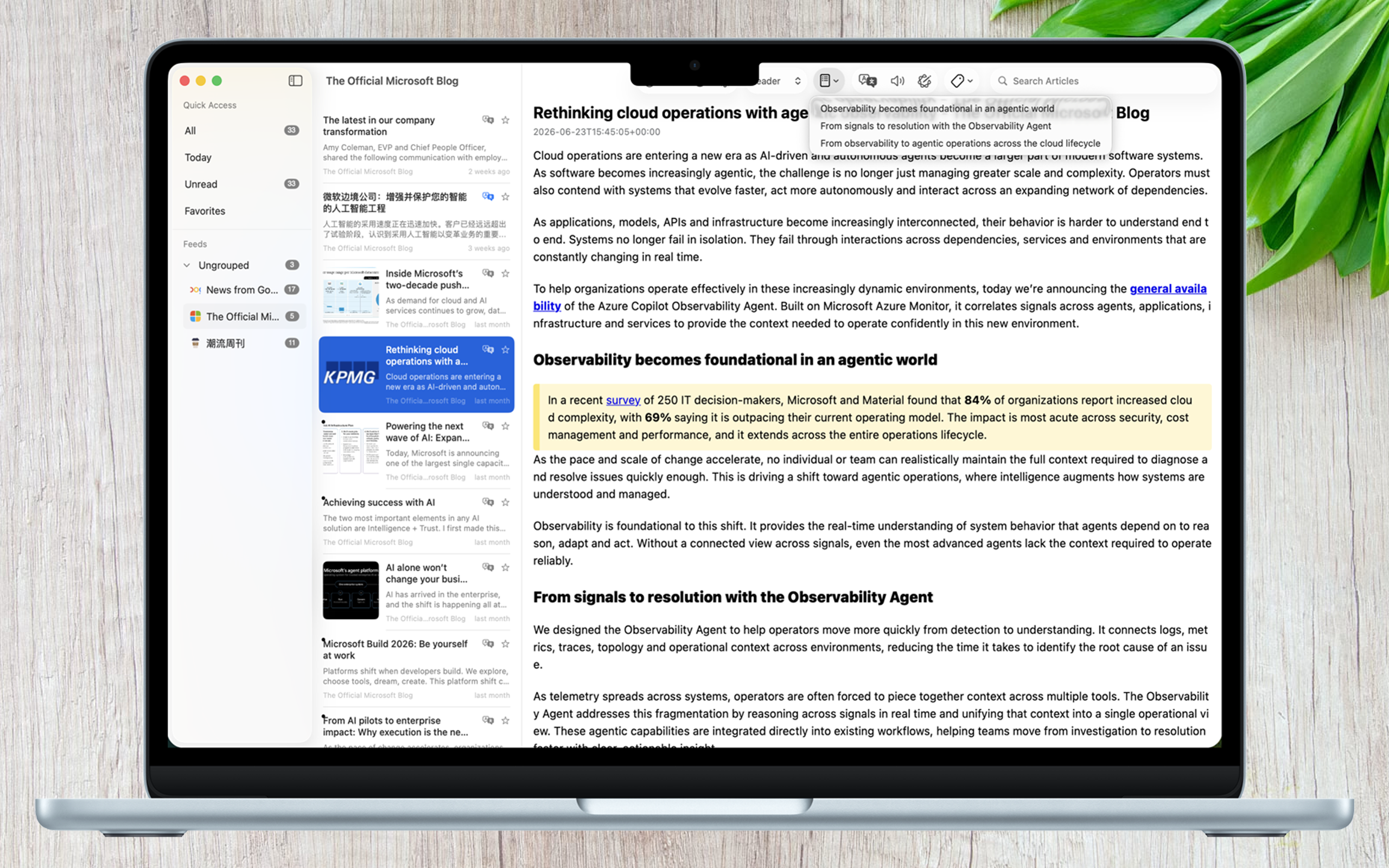Click the KPMG thumbnail of selected article
This screenshot has width=1389, height=868.
[x=351, y=374]
